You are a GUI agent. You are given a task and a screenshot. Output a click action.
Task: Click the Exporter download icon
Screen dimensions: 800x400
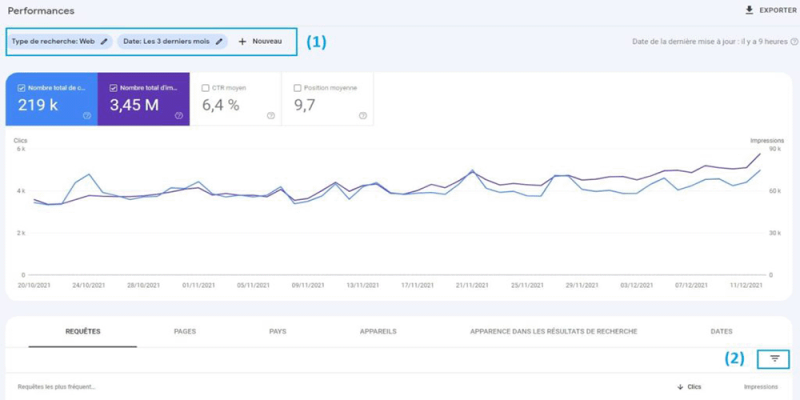point(749,10)
